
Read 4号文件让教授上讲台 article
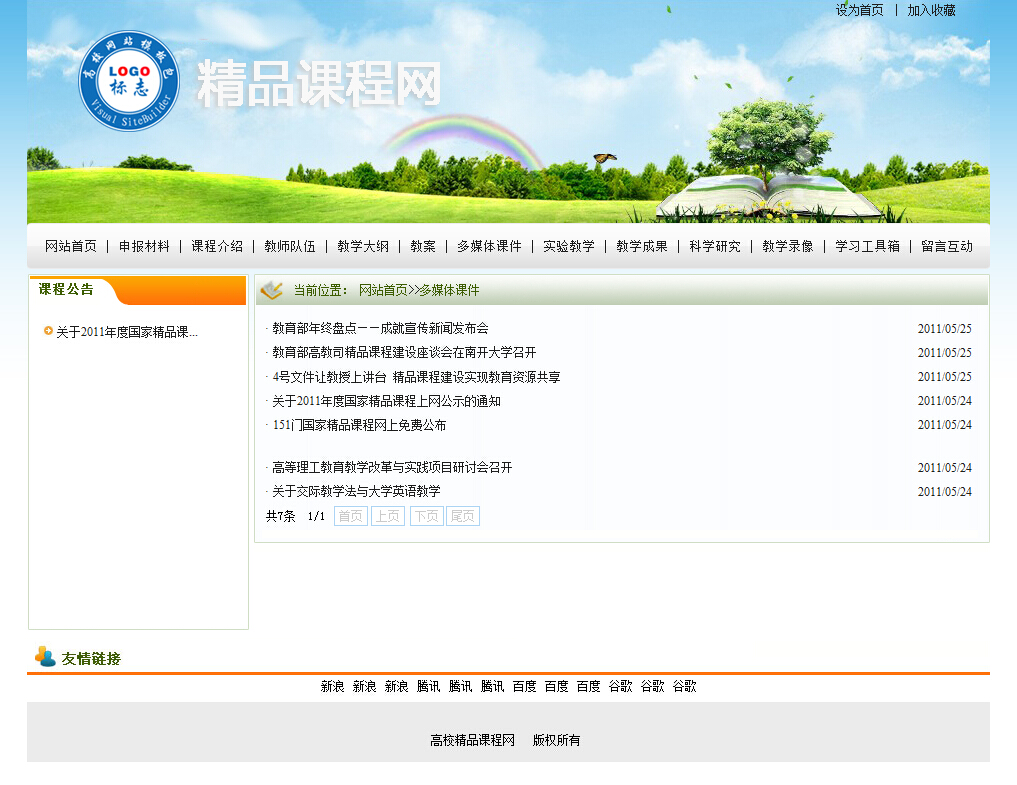(x=416, y=377)
